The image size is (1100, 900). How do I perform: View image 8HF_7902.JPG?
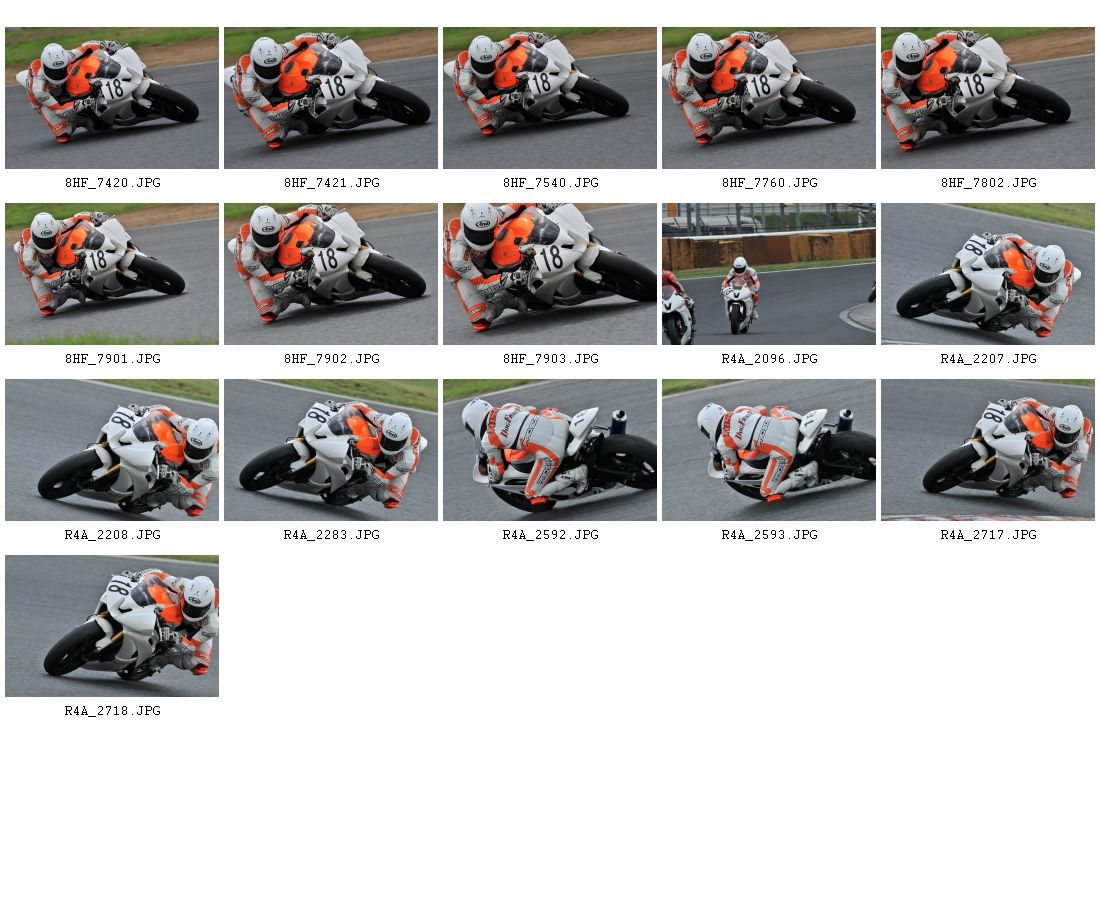point(330,274)
